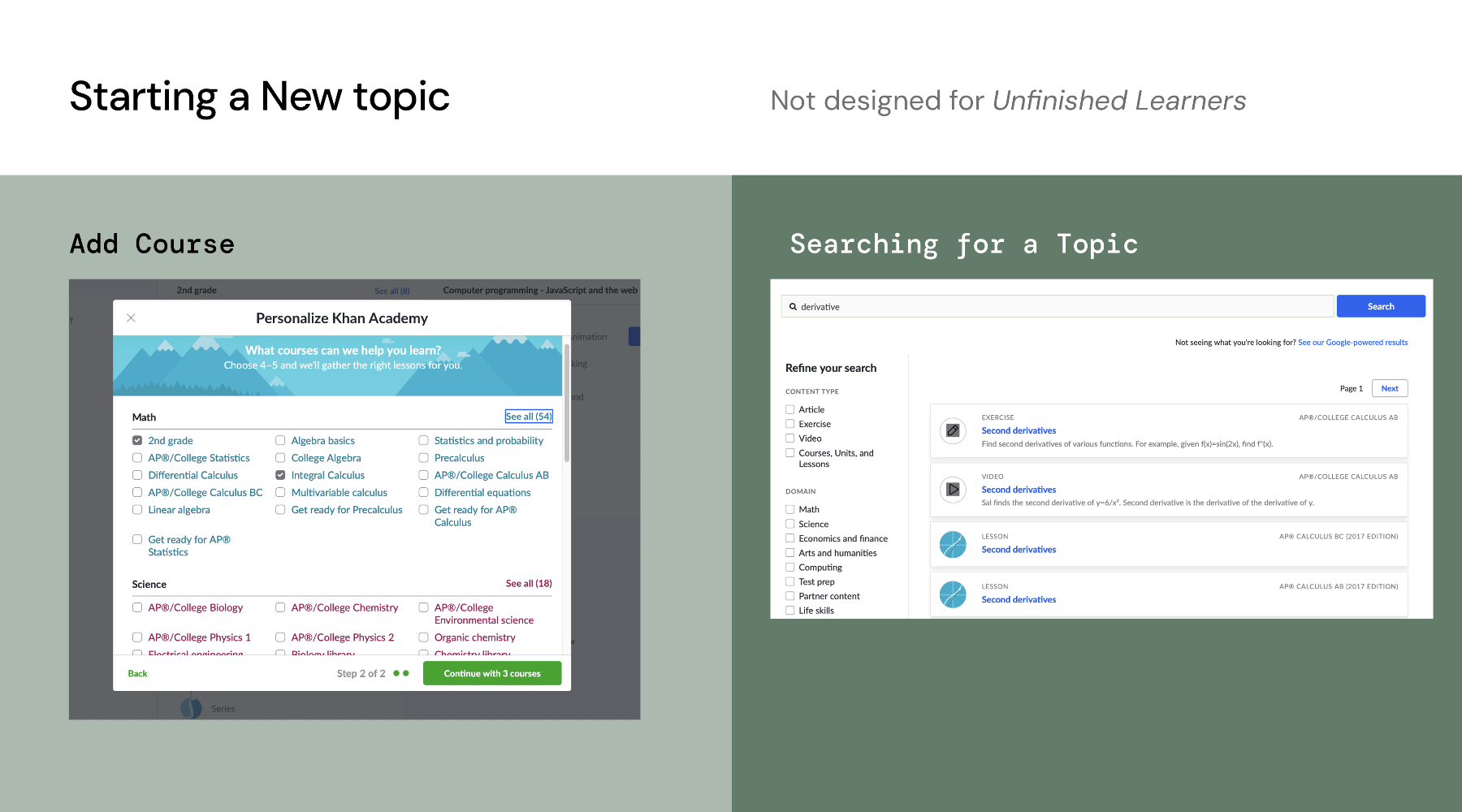Select AP/College Environmental science checkbox
The height and width of the screenshot is (812, 1462).
tap(423, 607)
